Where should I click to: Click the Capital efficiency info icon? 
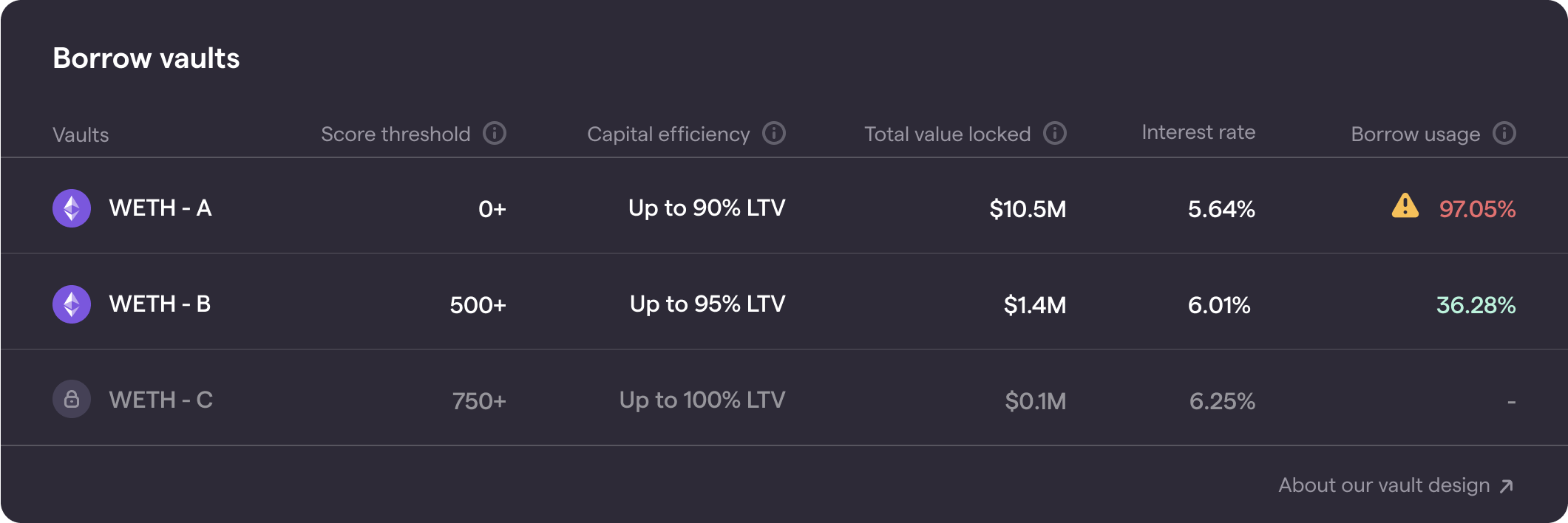click(773, 134)
